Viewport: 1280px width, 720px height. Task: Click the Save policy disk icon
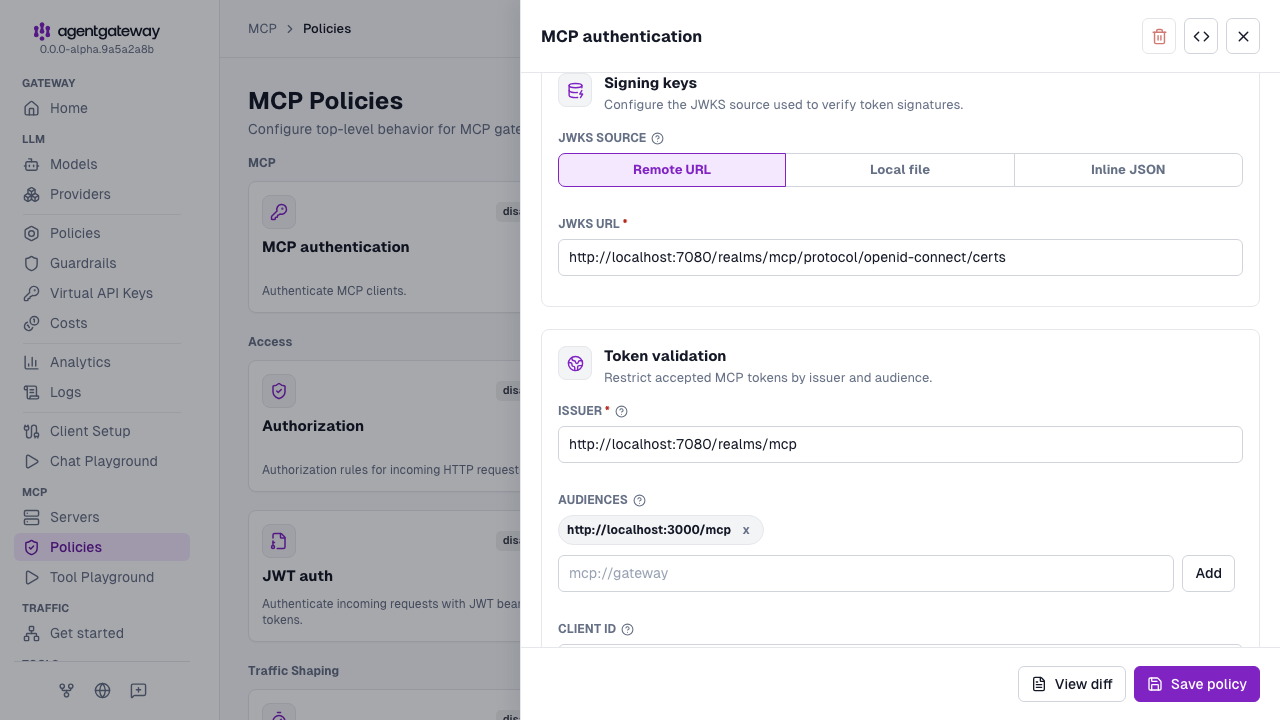point(1155,684)
